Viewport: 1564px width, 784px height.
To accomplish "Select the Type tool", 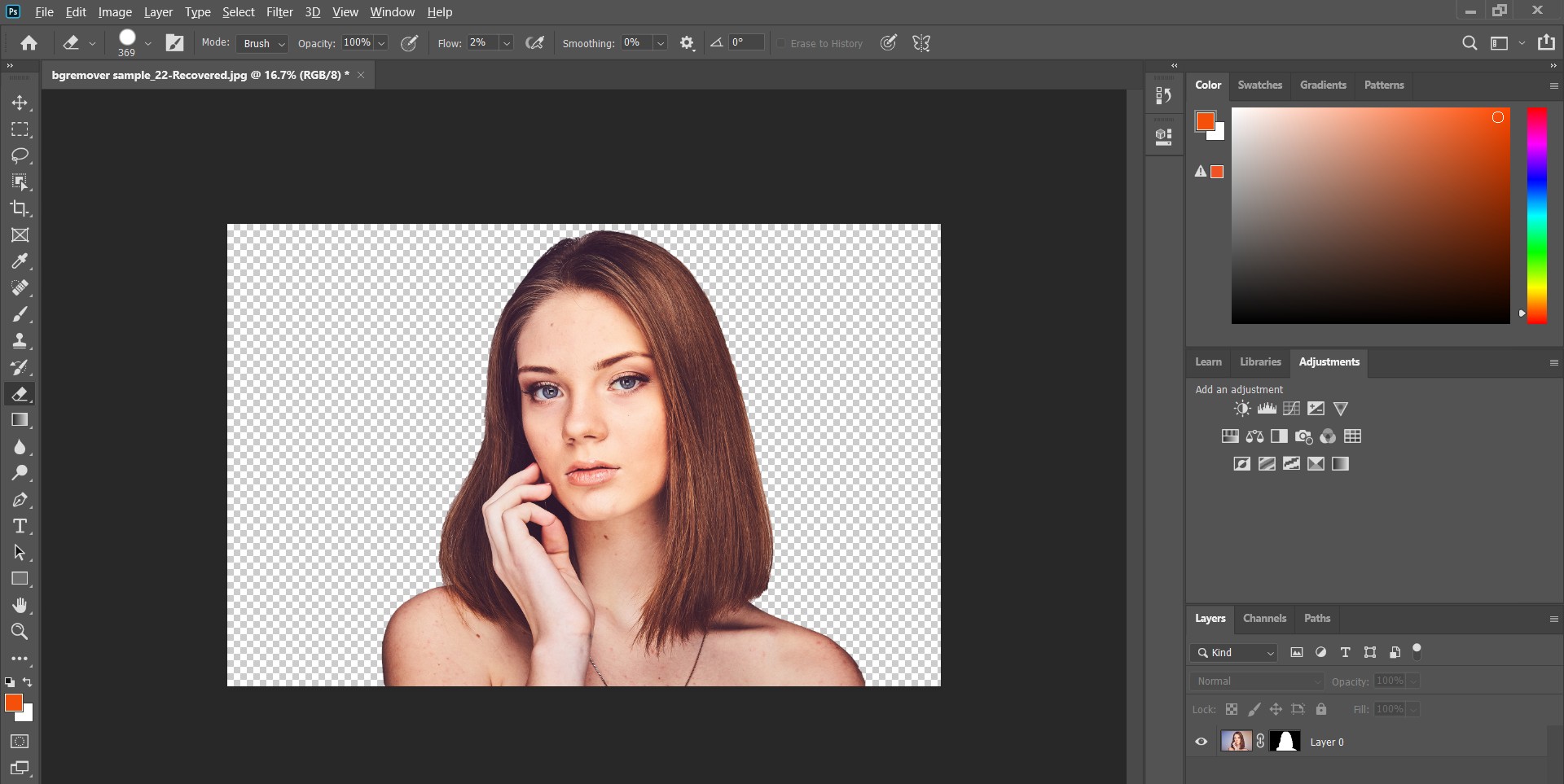I will tap(20, 526).
